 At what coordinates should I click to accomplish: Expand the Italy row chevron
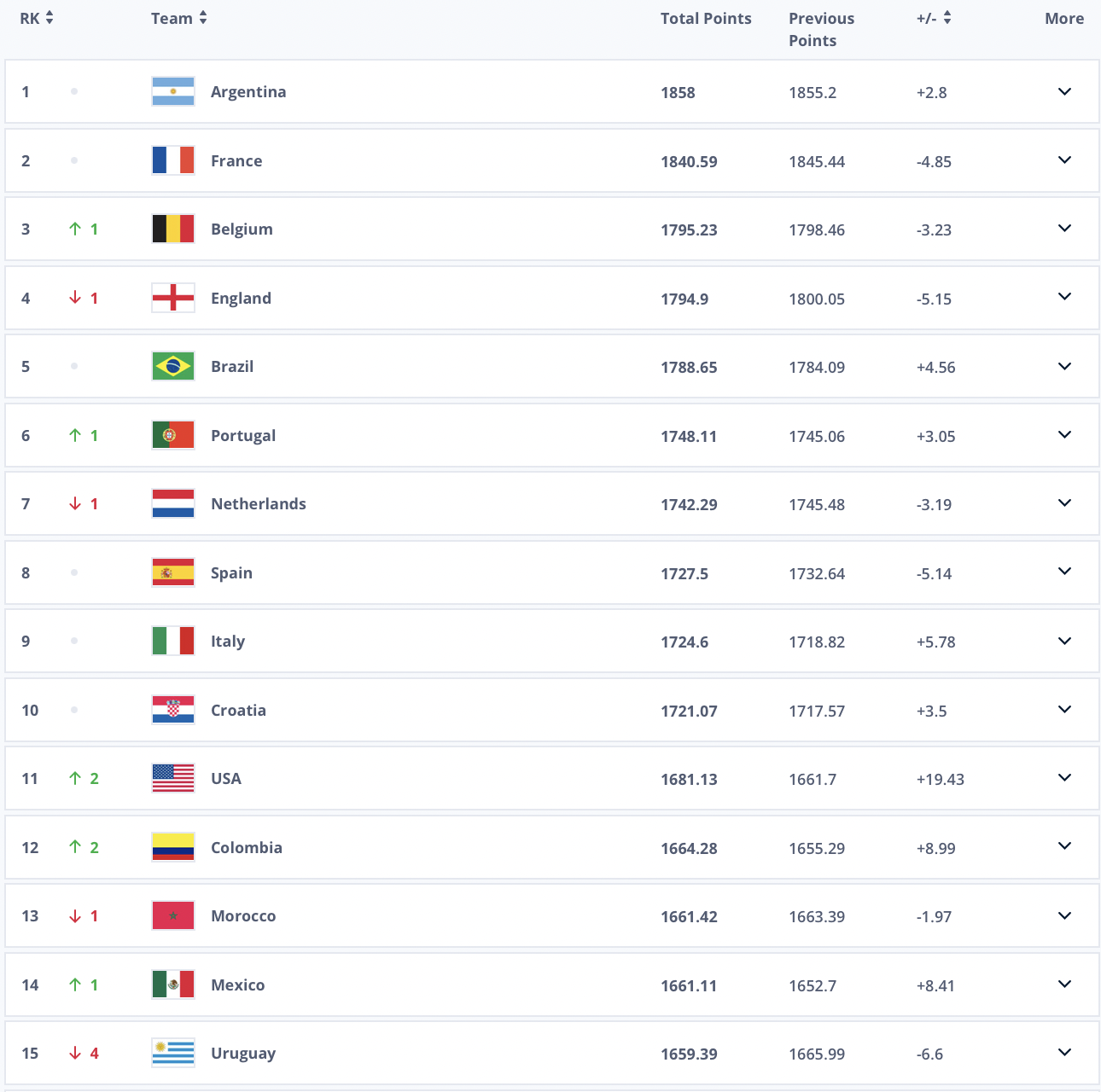(x=1064, y=641)
